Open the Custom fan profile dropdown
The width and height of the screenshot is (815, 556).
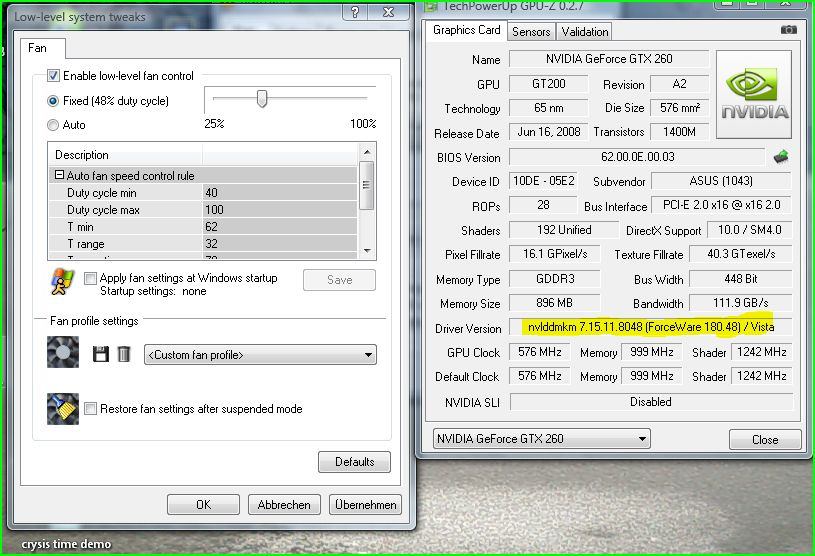[x=260, y=355]
